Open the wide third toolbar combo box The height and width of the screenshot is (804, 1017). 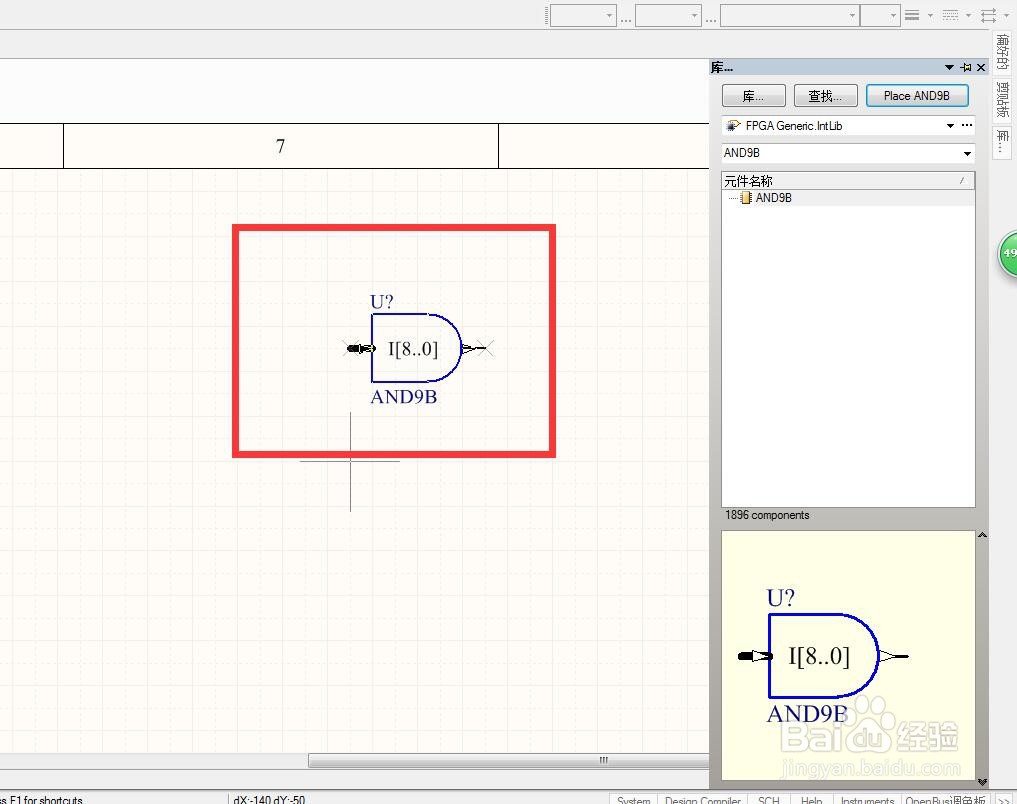[x=790, y=15]
